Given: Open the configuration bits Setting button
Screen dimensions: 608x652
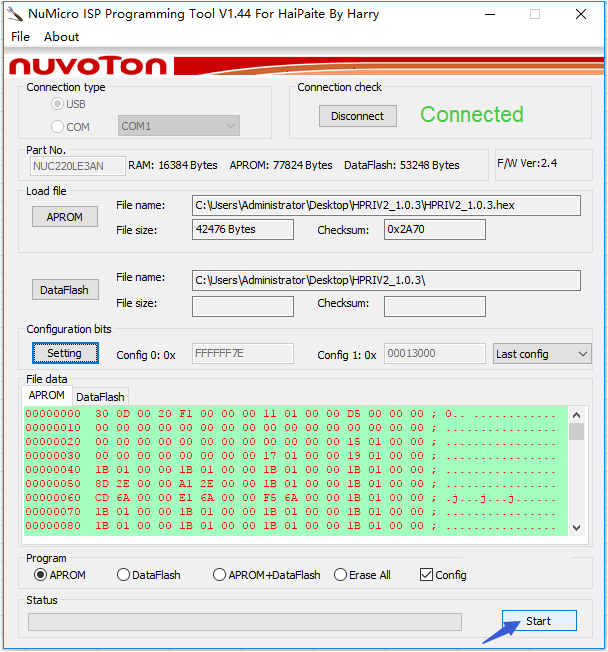Looking at the screenshot, I should tap(65, 353).
